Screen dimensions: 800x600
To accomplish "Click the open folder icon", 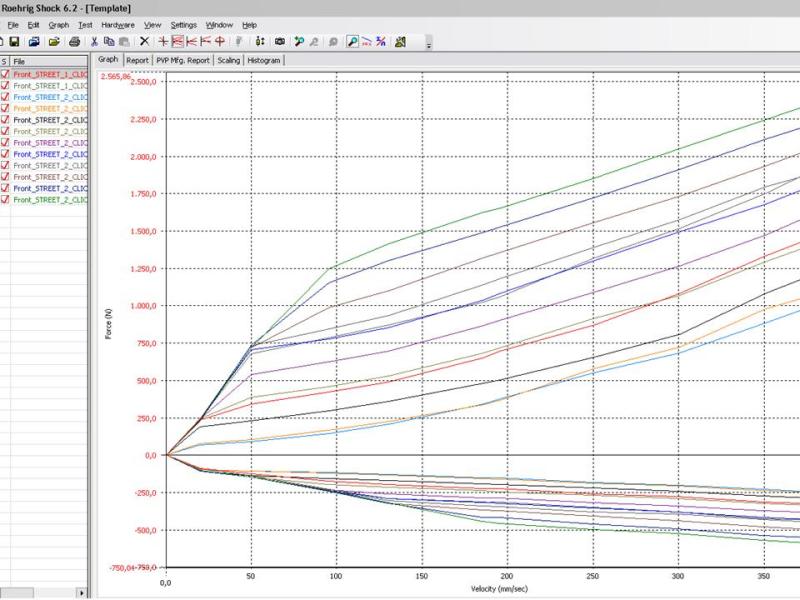I will (x=54, y=42).
